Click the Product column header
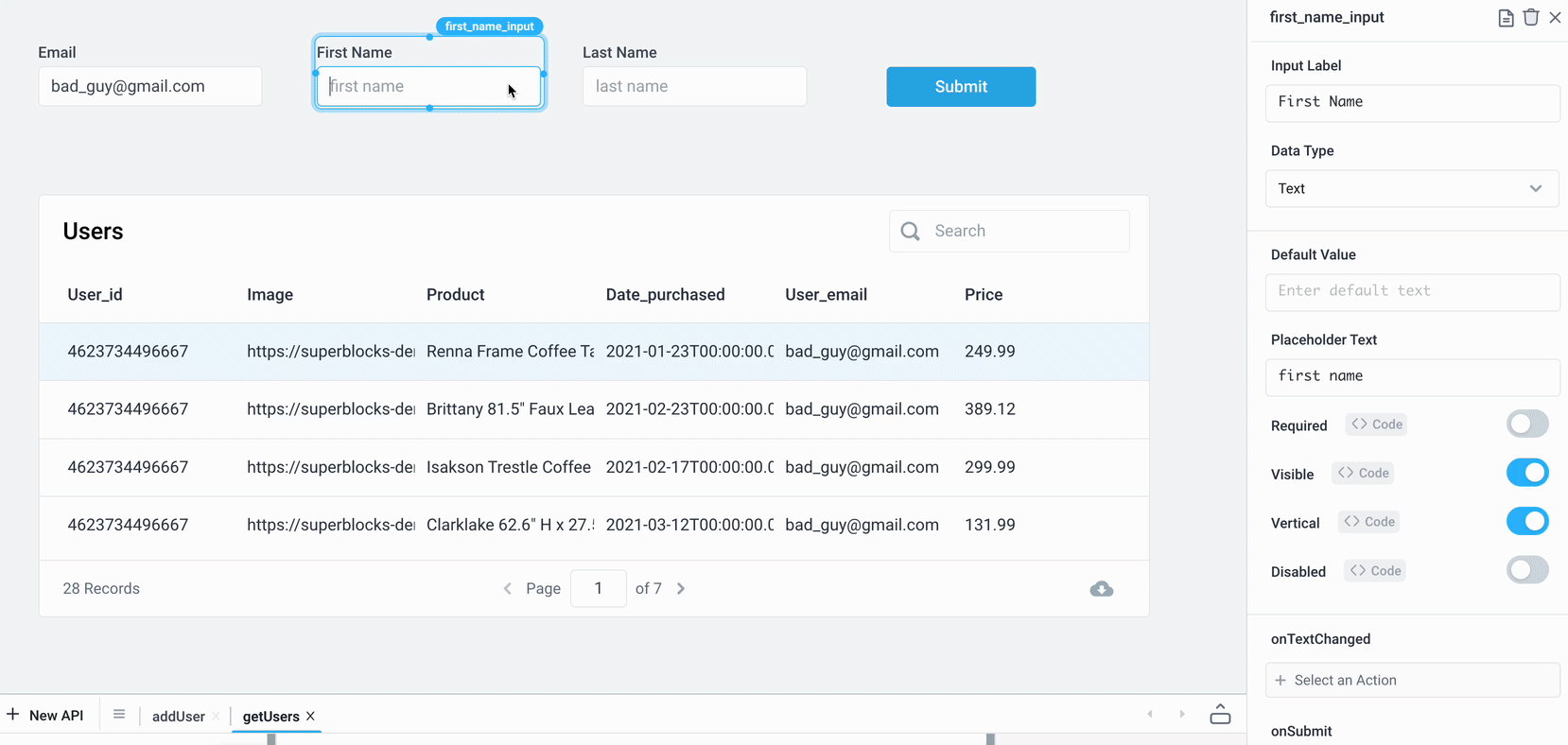 coord(455,295)
